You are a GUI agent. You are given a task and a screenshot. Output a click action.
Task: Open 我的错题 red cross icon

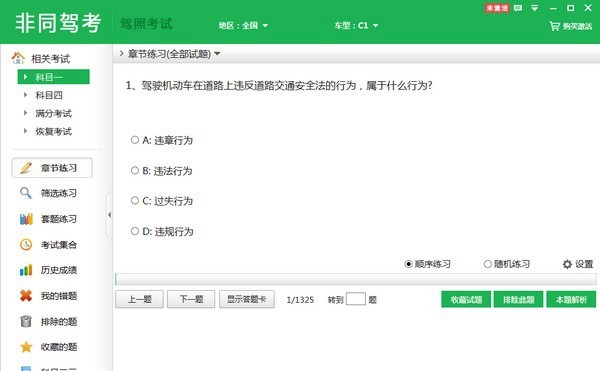pyautogui.click(x=26, y=296)
